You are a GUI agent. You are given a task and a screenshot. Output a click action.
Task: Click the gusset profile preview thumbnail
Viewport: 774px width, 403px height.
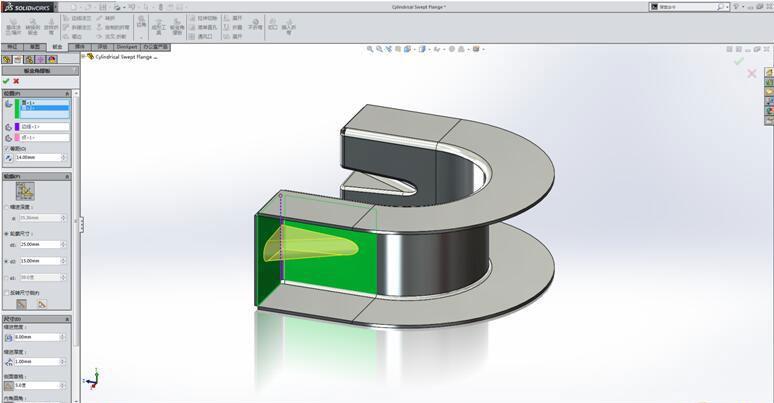coord(25,191)
